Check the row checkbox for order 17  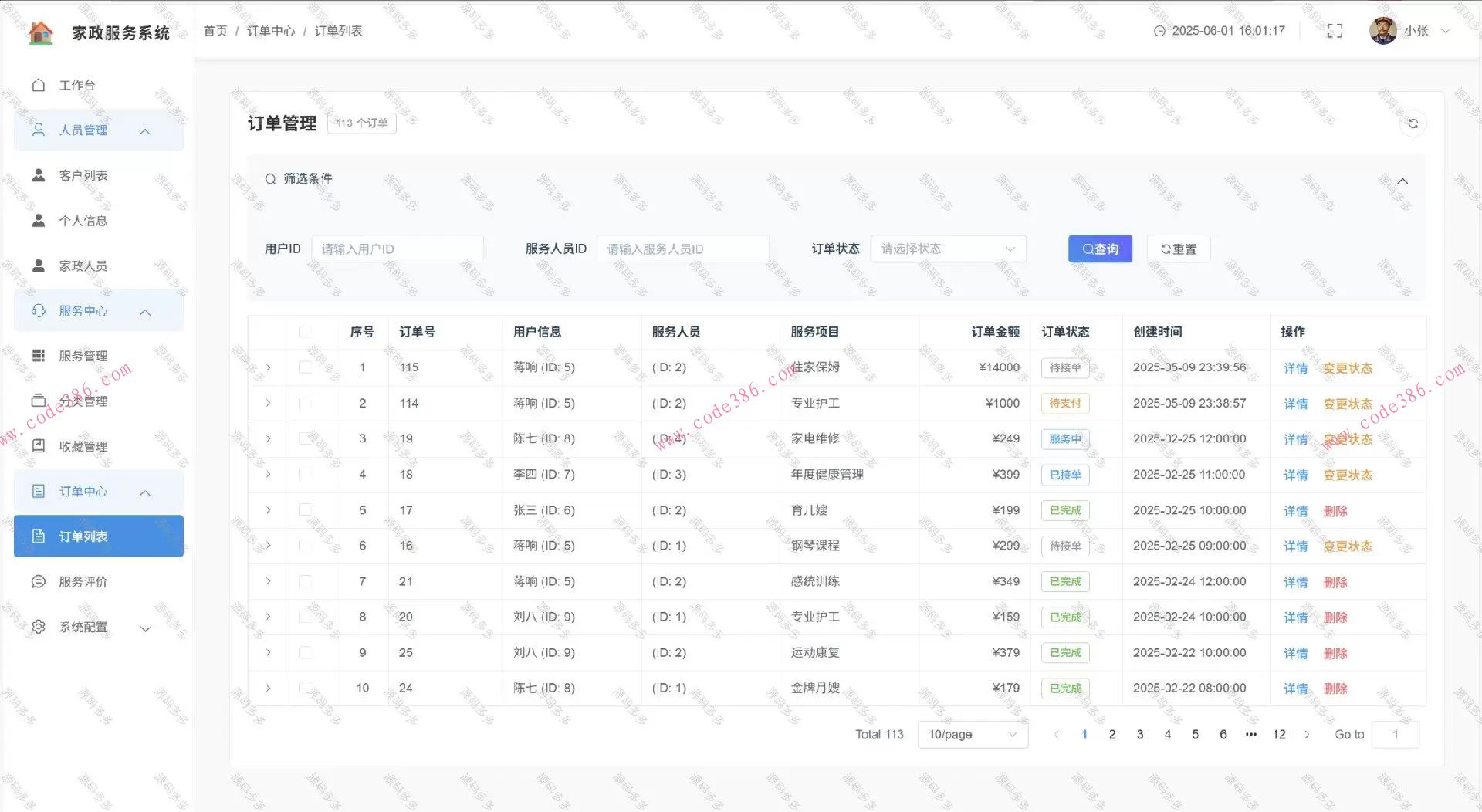tap(306, 510)
